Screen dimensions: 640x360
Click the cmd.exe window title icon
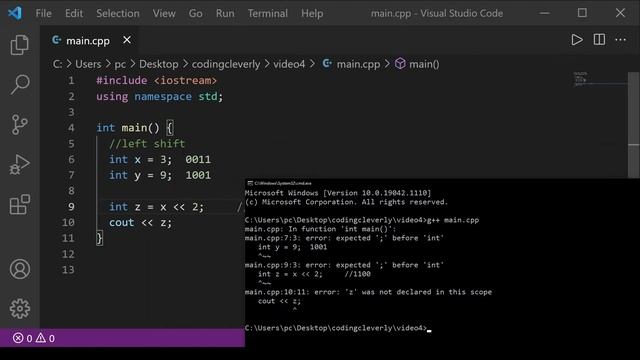[x=250, y=183]
